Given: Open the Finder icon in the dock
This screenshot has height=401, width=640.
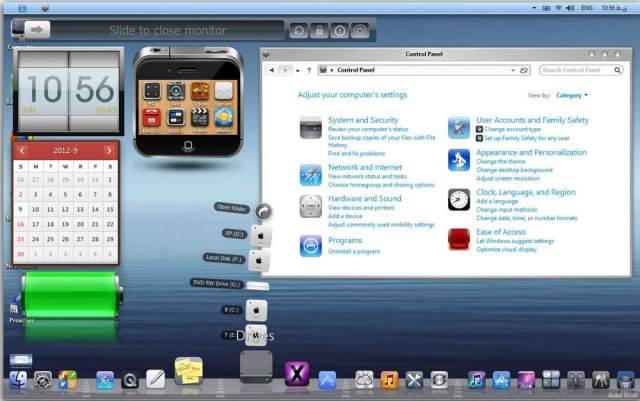Looking at the screenshot, I should (x=18, y=379).
